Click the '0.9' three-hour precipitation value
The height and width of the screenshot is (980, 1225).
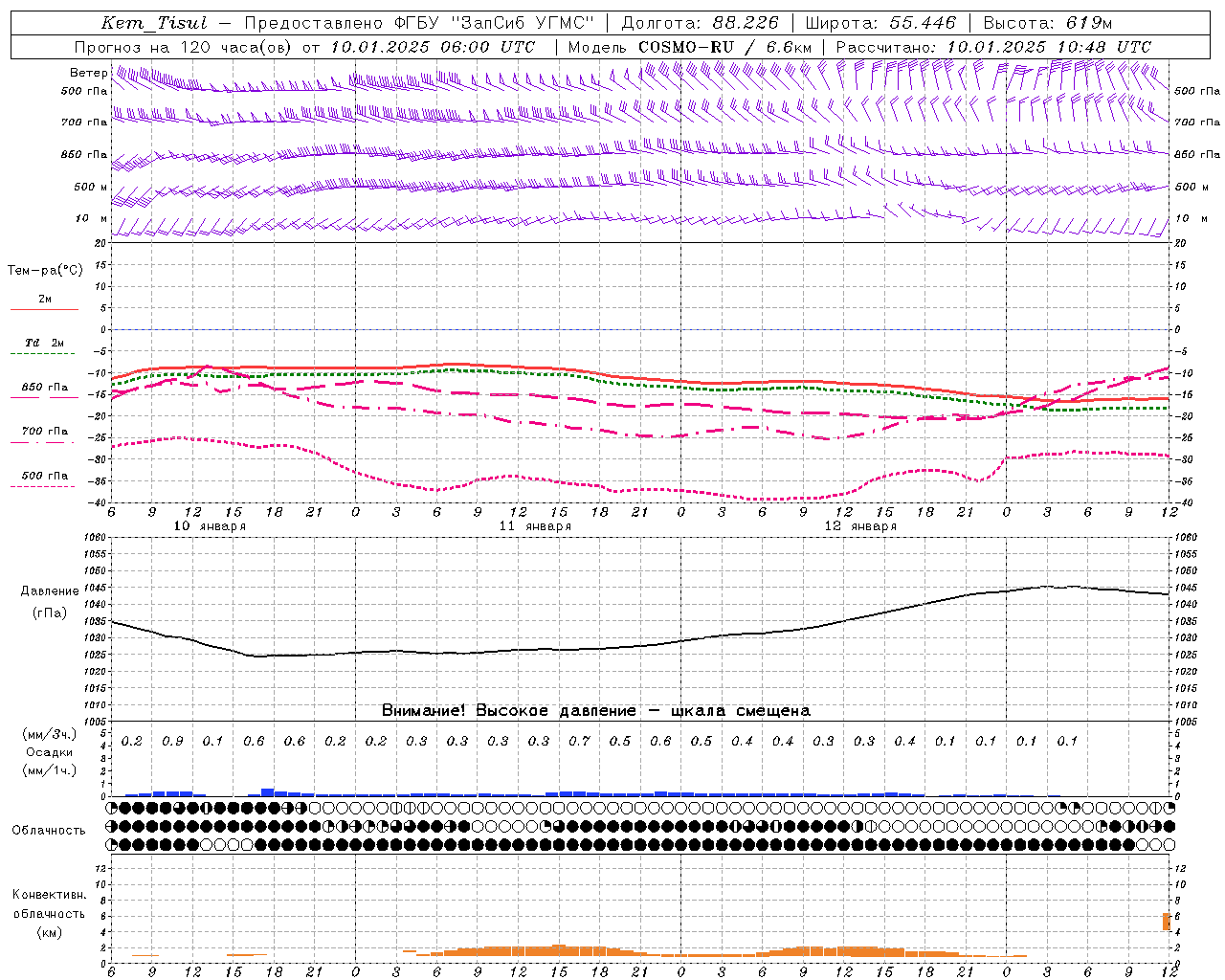tap(172, 742)
